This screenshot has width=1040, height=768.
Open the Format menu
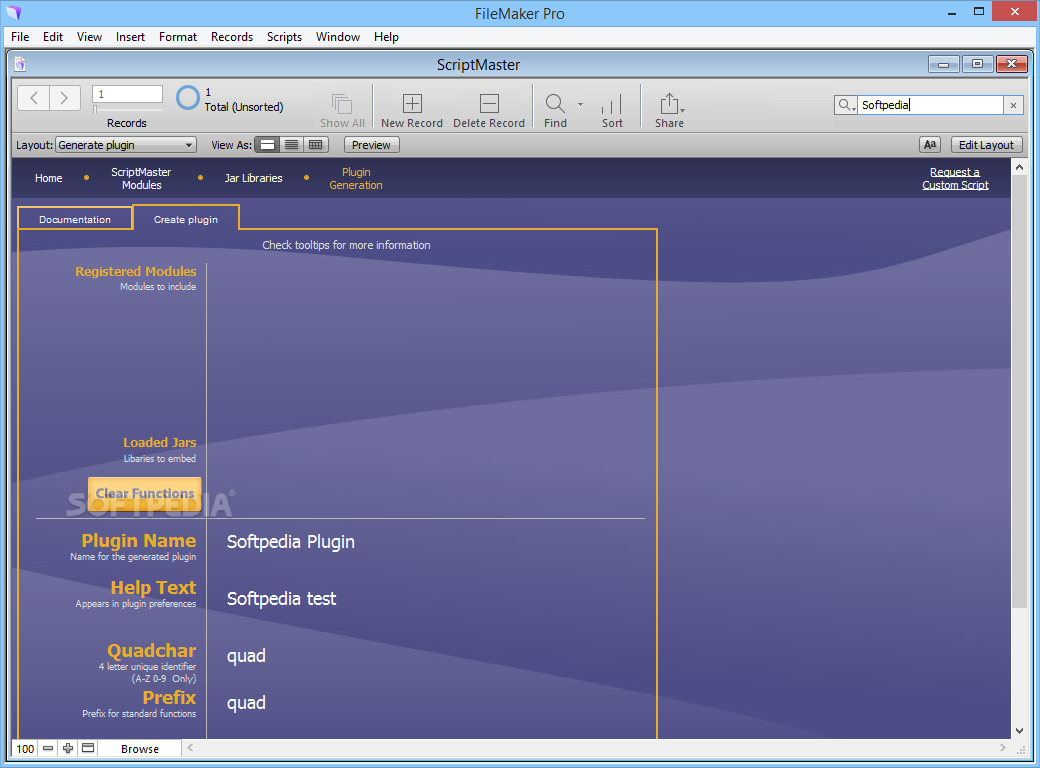[x=178, y=36]
